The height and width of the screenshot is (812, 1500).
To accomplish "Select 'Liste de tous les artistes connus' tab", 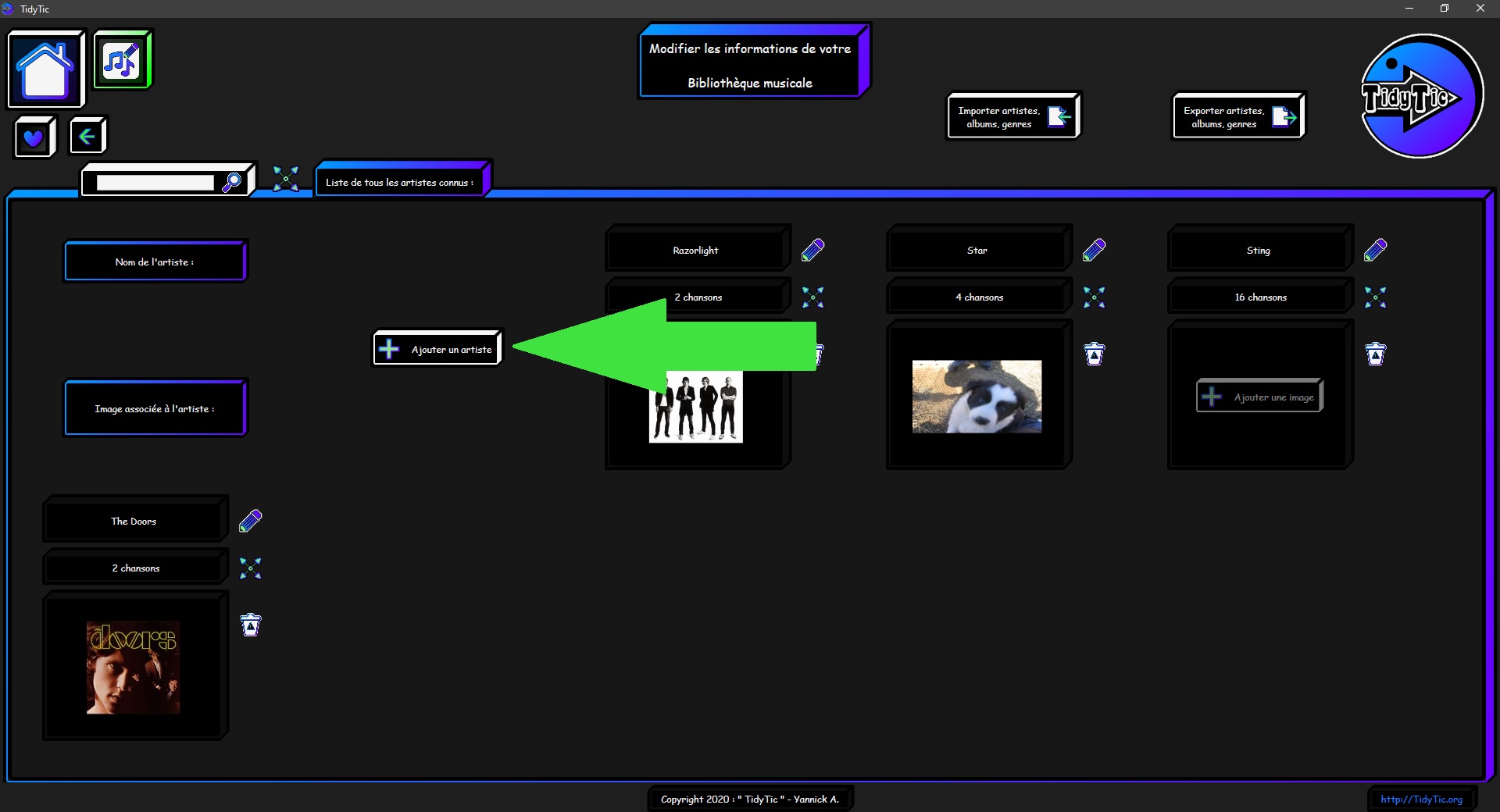I will pyautogui.click(x=399, y=182).
